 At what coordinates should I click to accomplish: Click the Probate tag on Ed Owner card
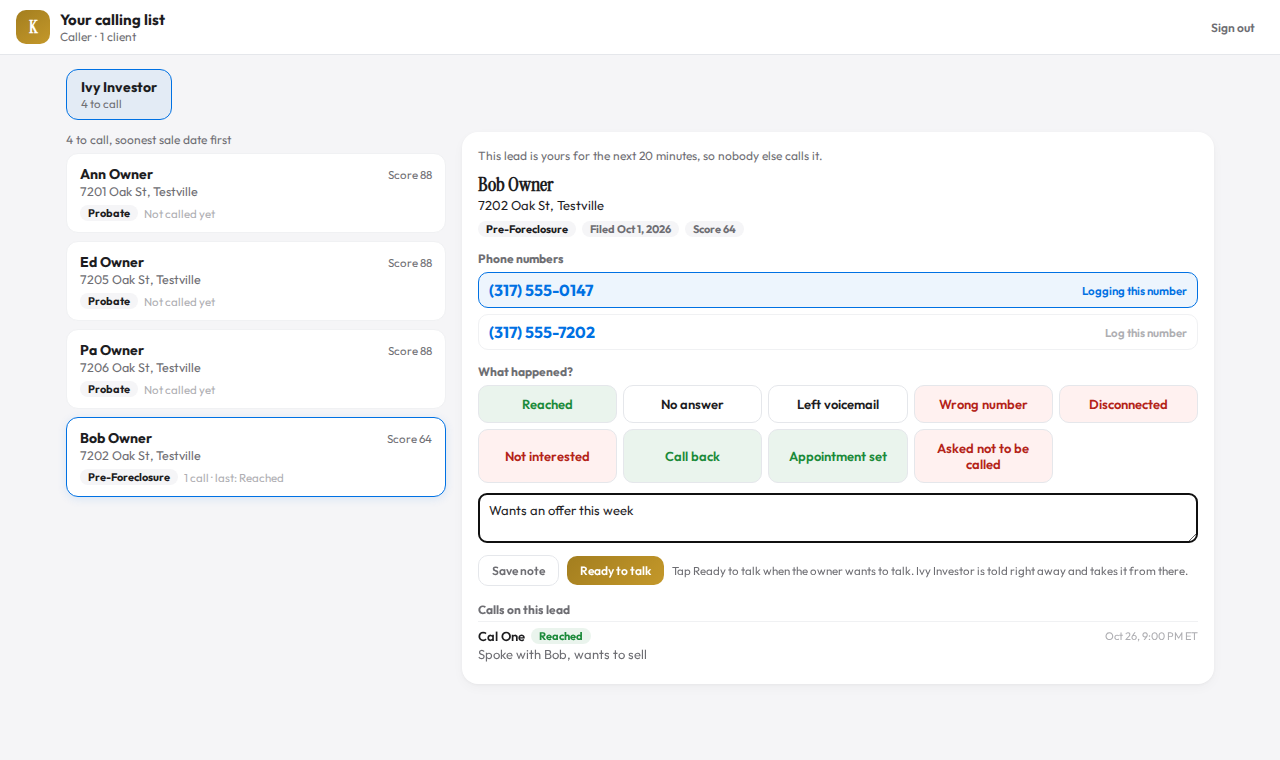pyautogui.click(x=109, y=302)
